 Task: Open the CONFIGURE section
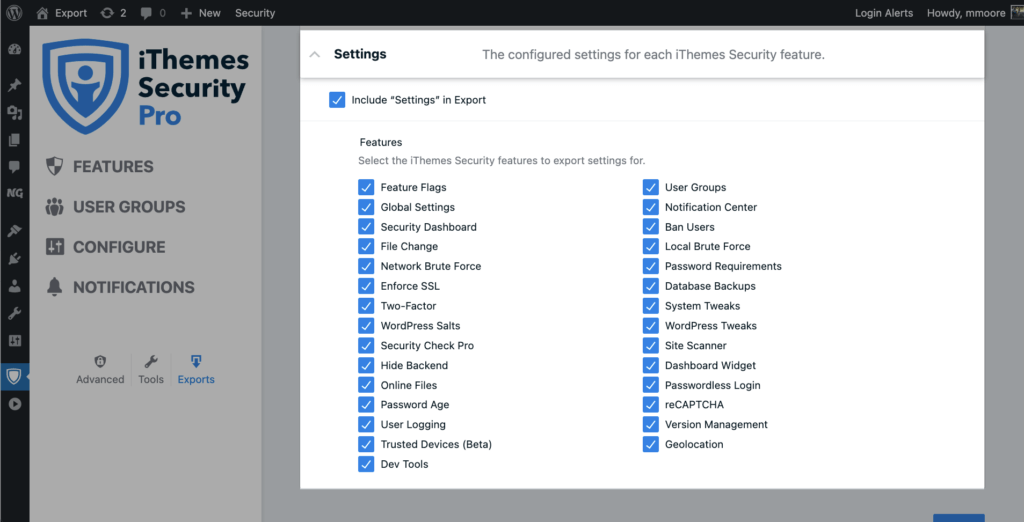pyautogui.click(x=105, y=247)
